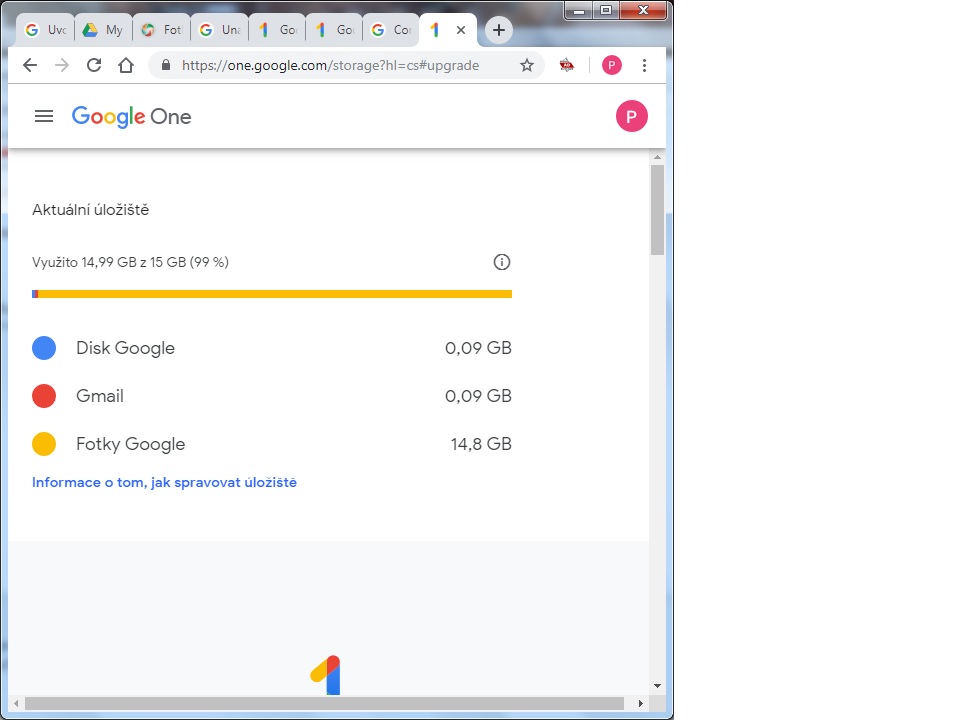Click the Google One logo
The height and width of the screenshot is (720, 960).
coord(132,116)
